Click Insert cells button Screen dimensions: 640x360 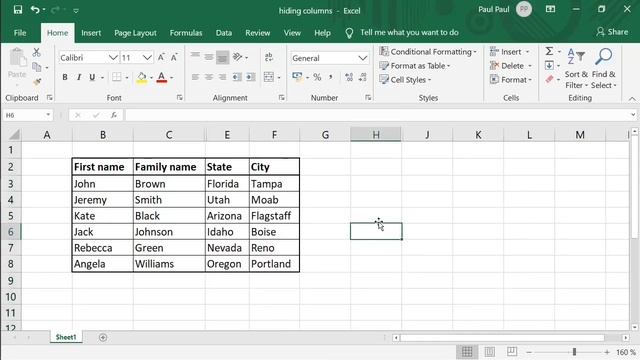tap(510, 52)
